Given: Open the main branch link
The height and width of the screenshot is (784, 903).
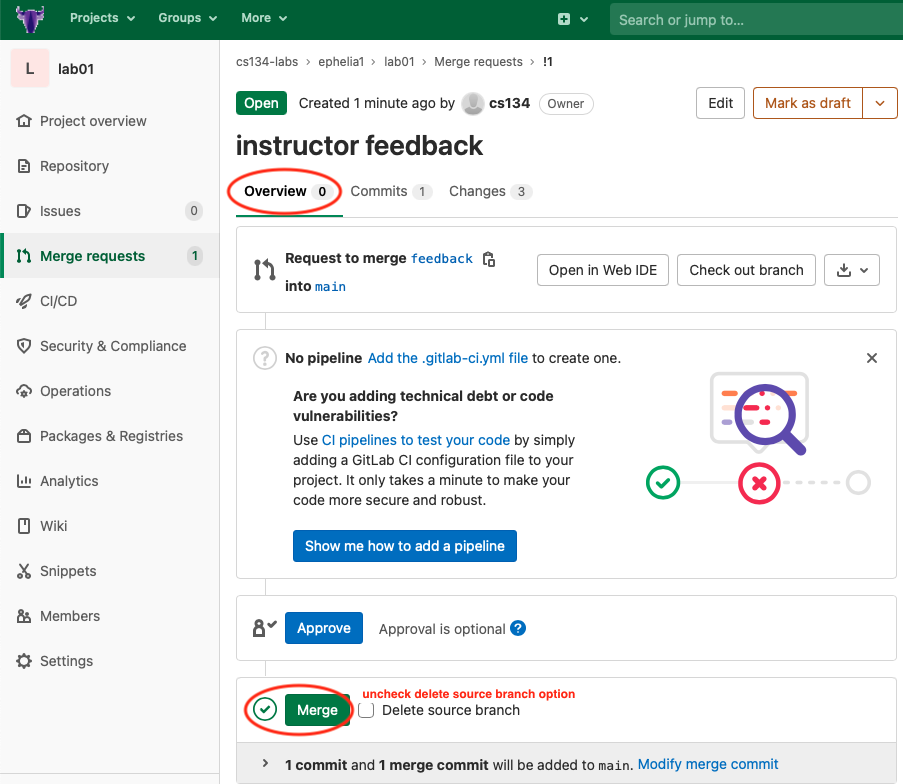Looking at the screenshot, I should (331, 287).
